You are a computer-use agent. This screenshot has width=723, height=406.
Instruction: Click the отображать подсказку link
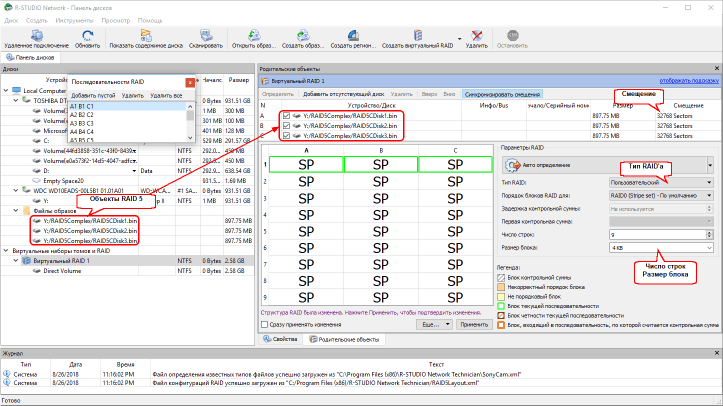(689, 81)
